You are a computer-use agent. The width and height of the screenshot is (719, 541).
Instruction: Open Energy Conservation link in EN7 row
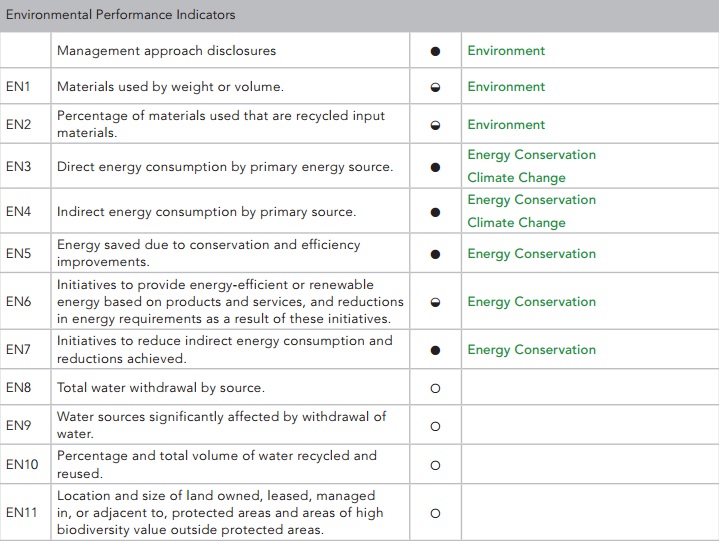pyautogui.click(x=531, y=350)
